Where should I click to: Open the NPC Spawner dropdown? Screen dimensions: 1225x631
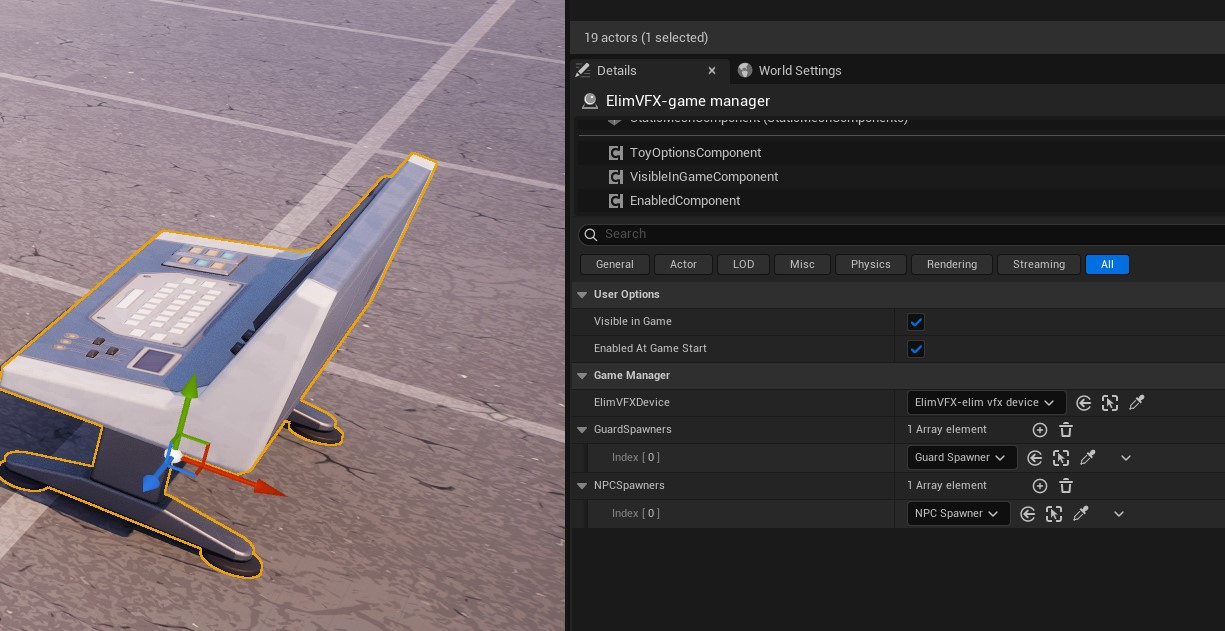pos(958,514)
